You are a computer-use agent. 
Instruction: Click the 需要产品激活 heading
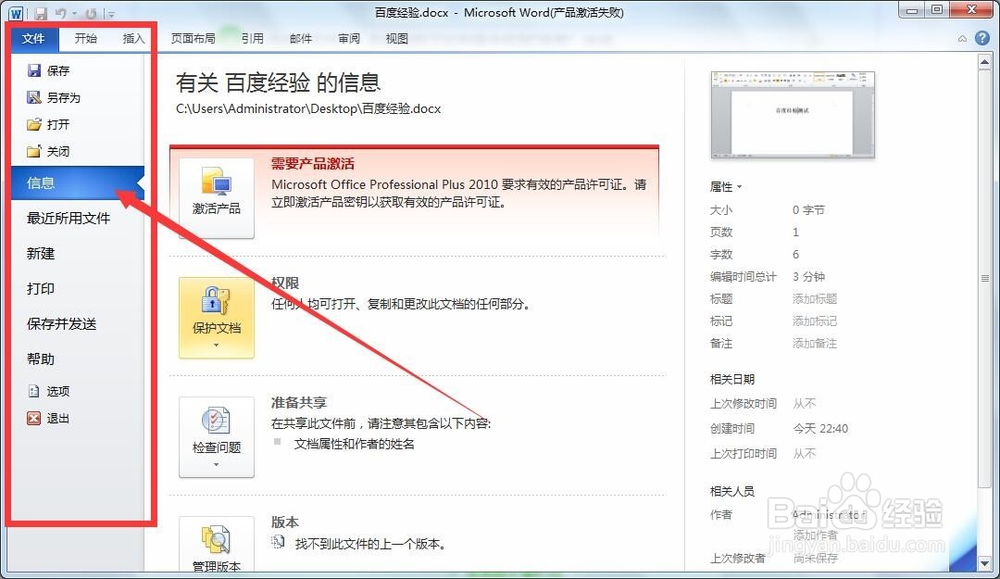pyautogui.click(x=312, y=164)
